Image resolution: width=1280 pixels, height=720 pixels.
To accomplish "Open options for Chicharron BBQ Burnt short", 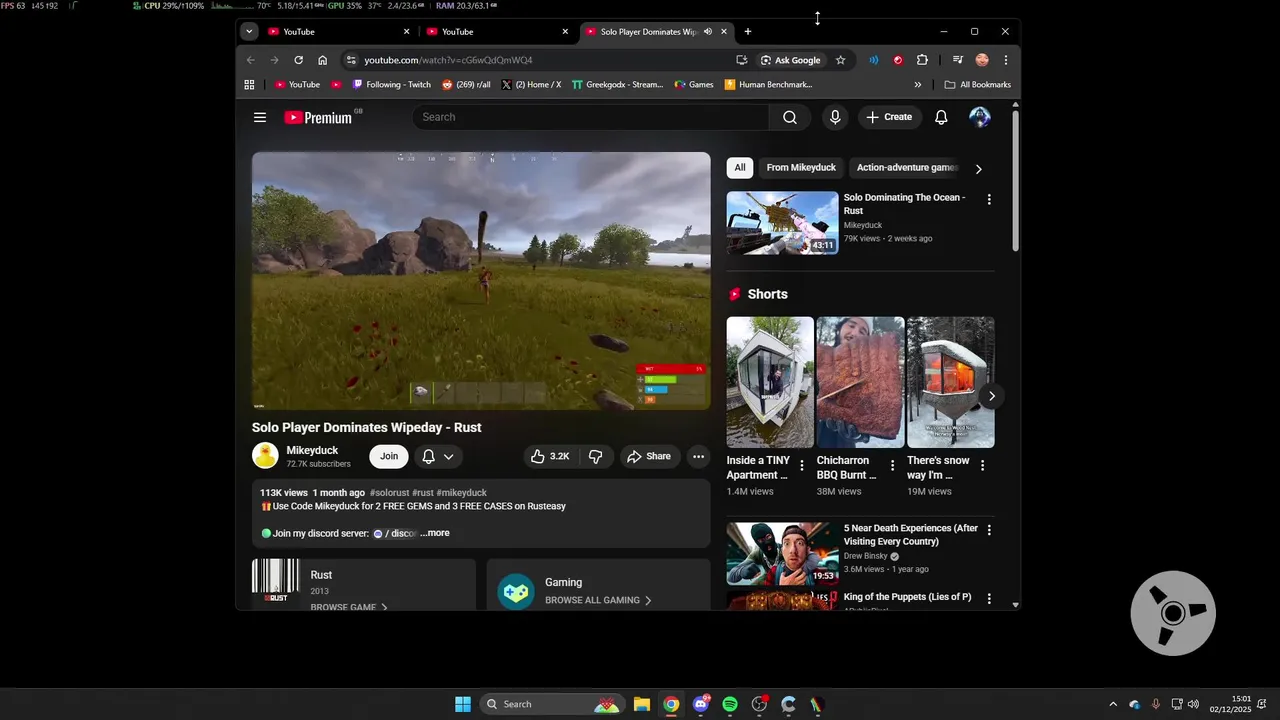I will [x=892, y=465].
